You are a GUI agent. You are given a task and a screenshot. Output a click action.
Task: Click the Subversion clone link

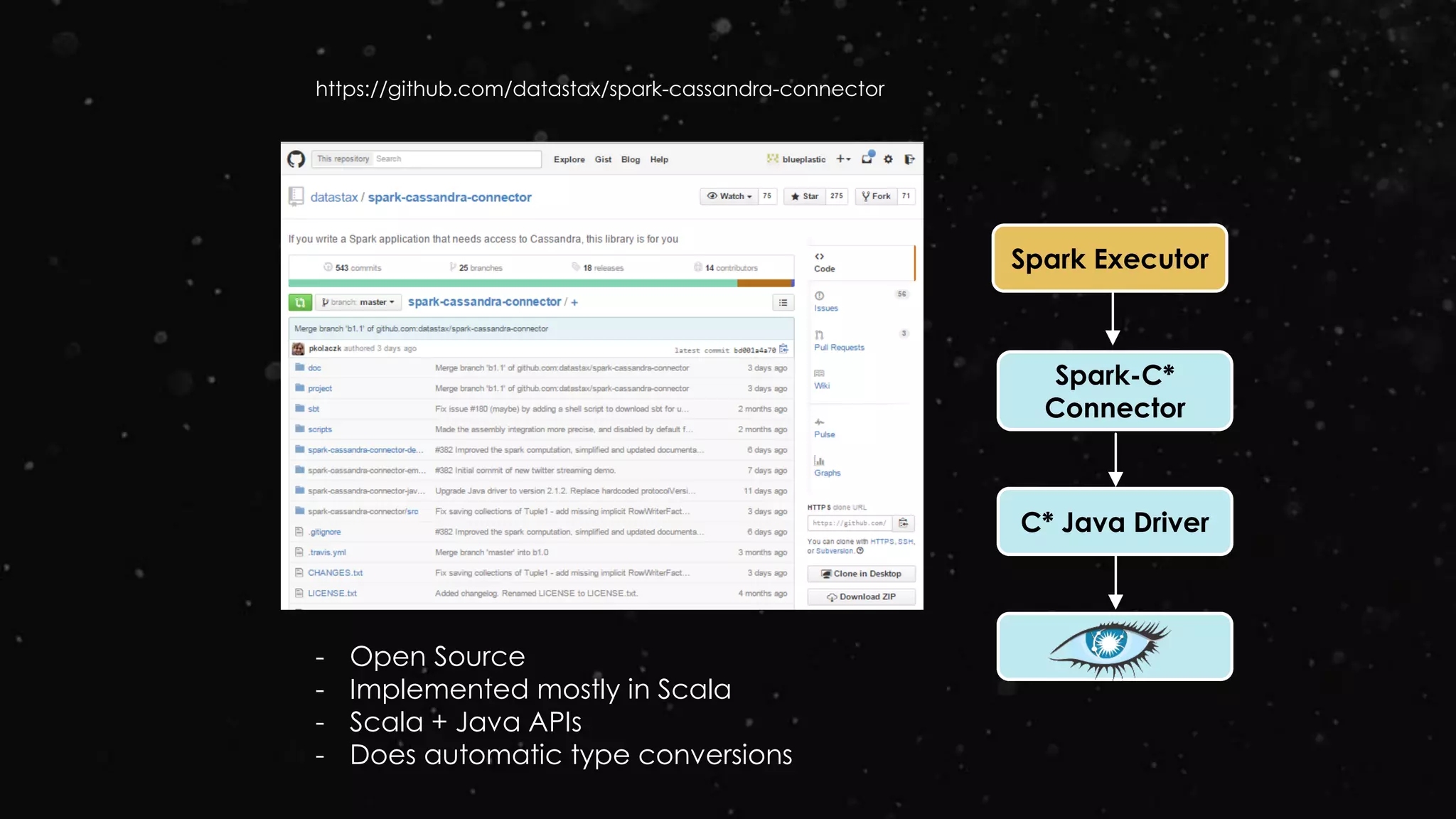point(835,551)
